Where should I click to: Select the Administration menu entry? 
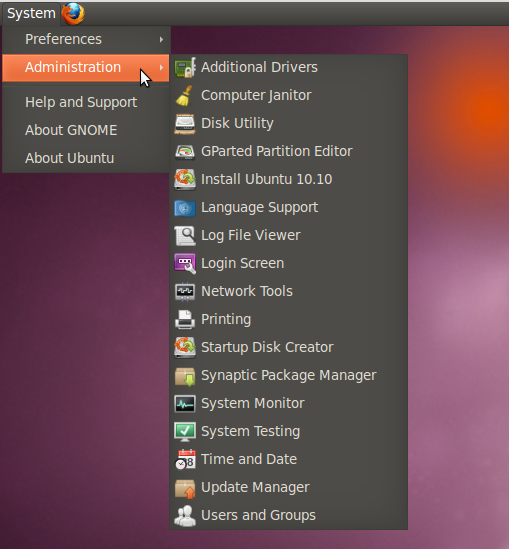tap(86, 68)
